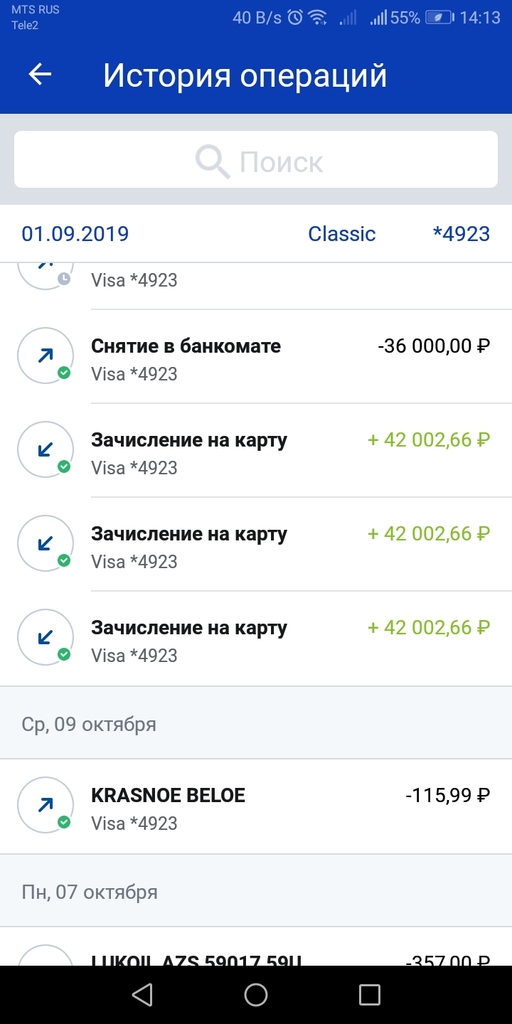
Task: Tap Android home circle button
Action: click(256, 995)
